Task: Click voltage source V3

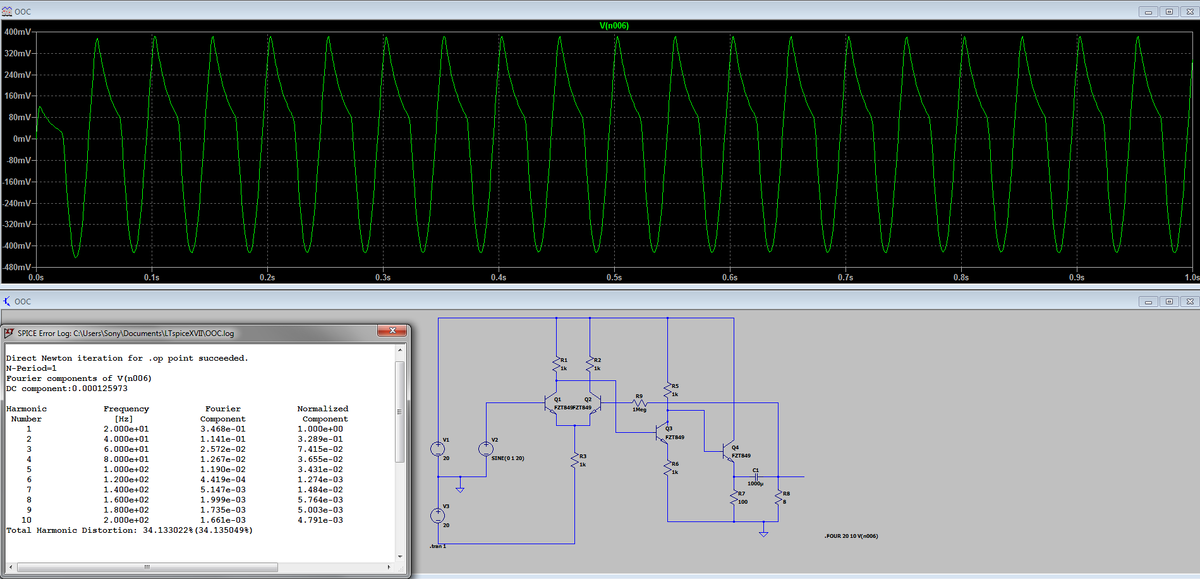Action: (x=437, y=515)
